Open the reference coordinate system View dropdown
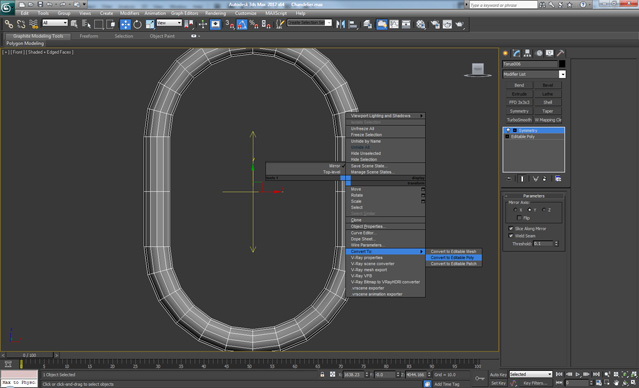This screenshot has height=388, width=639. point(169,23)
